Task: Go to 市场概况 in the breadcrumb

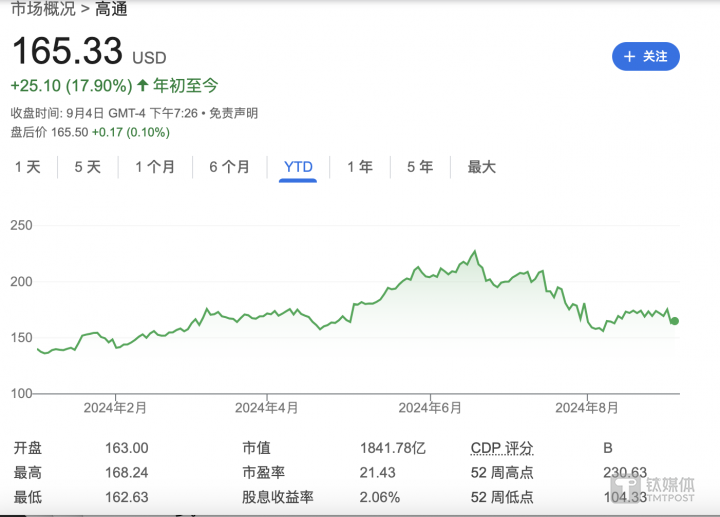Action: (42, 10)
